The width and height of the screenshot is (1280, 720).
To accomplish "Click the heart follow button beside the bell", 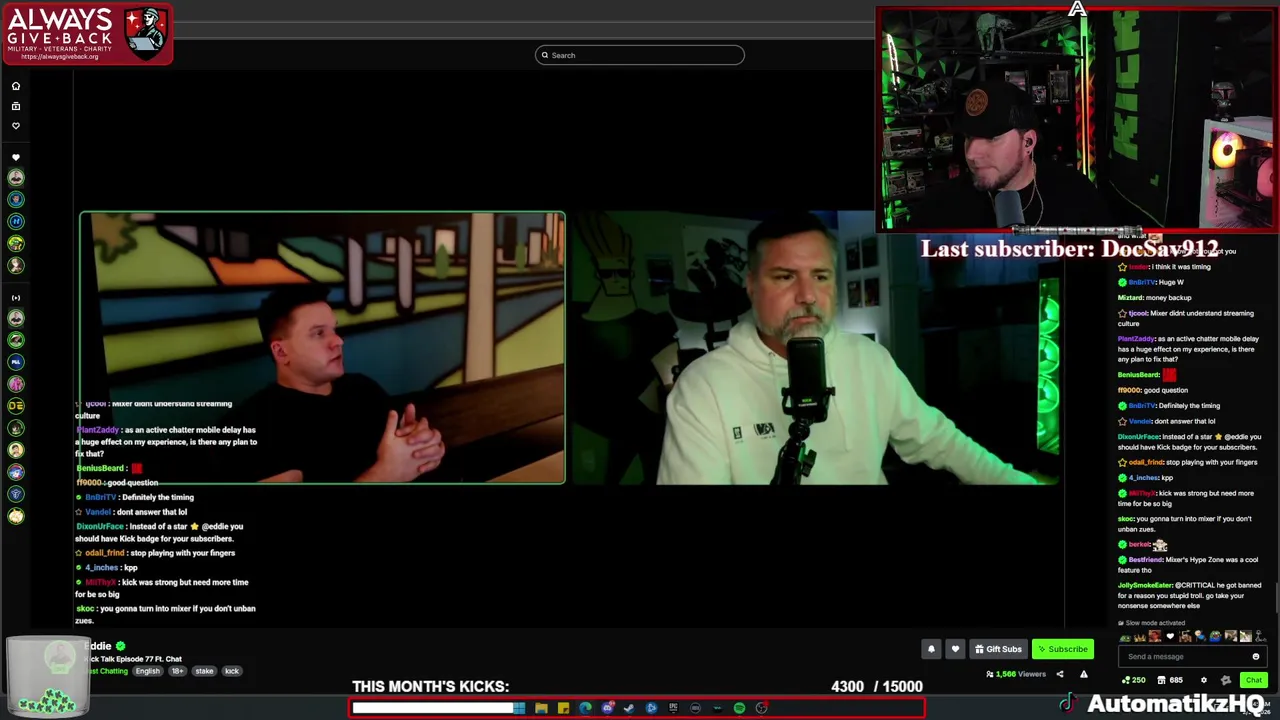I will tap(955, 649).
